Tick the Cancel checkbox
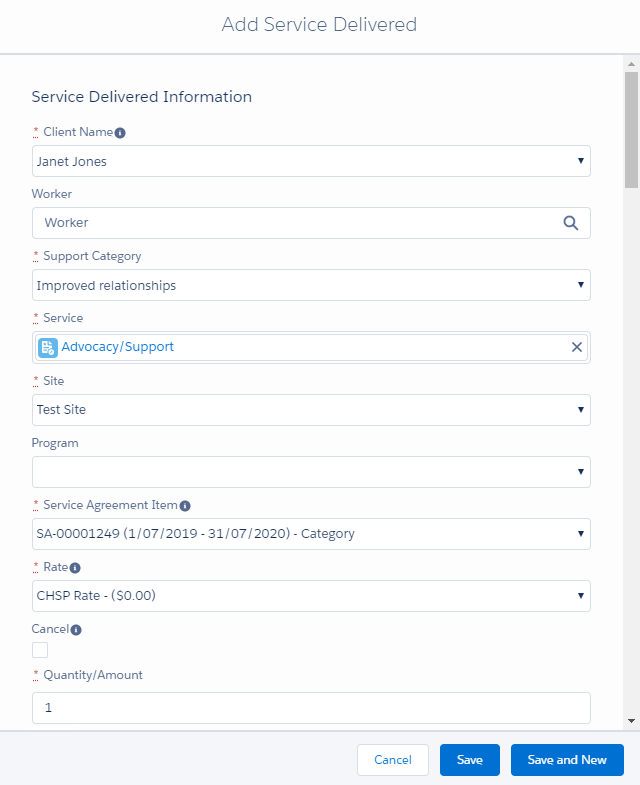640x785 pixels. pyautogui.click(x=40, y=650)
